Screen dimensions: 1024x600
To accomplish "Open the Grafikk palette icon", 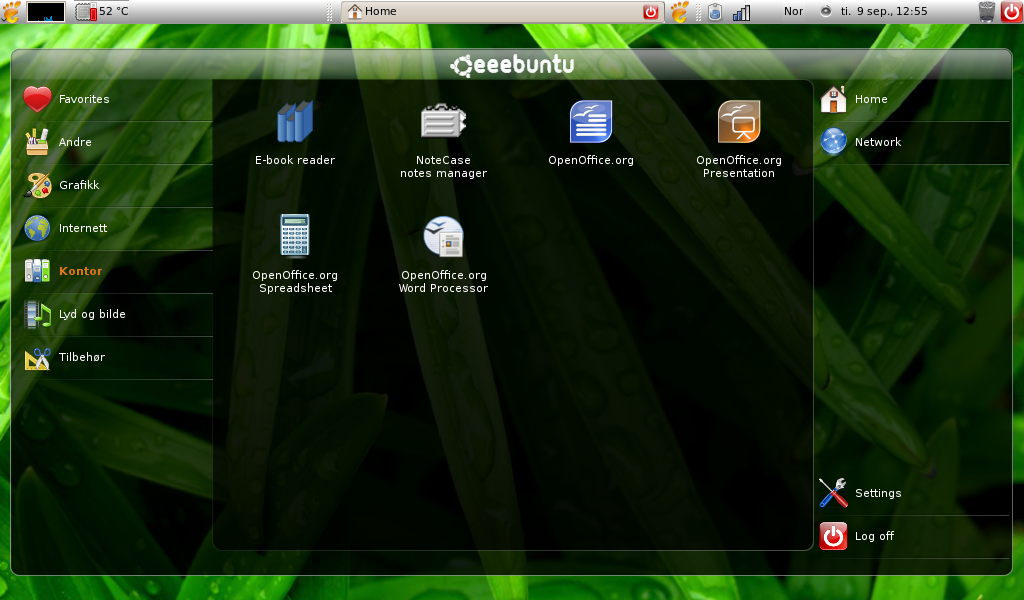I will point(37,185).
